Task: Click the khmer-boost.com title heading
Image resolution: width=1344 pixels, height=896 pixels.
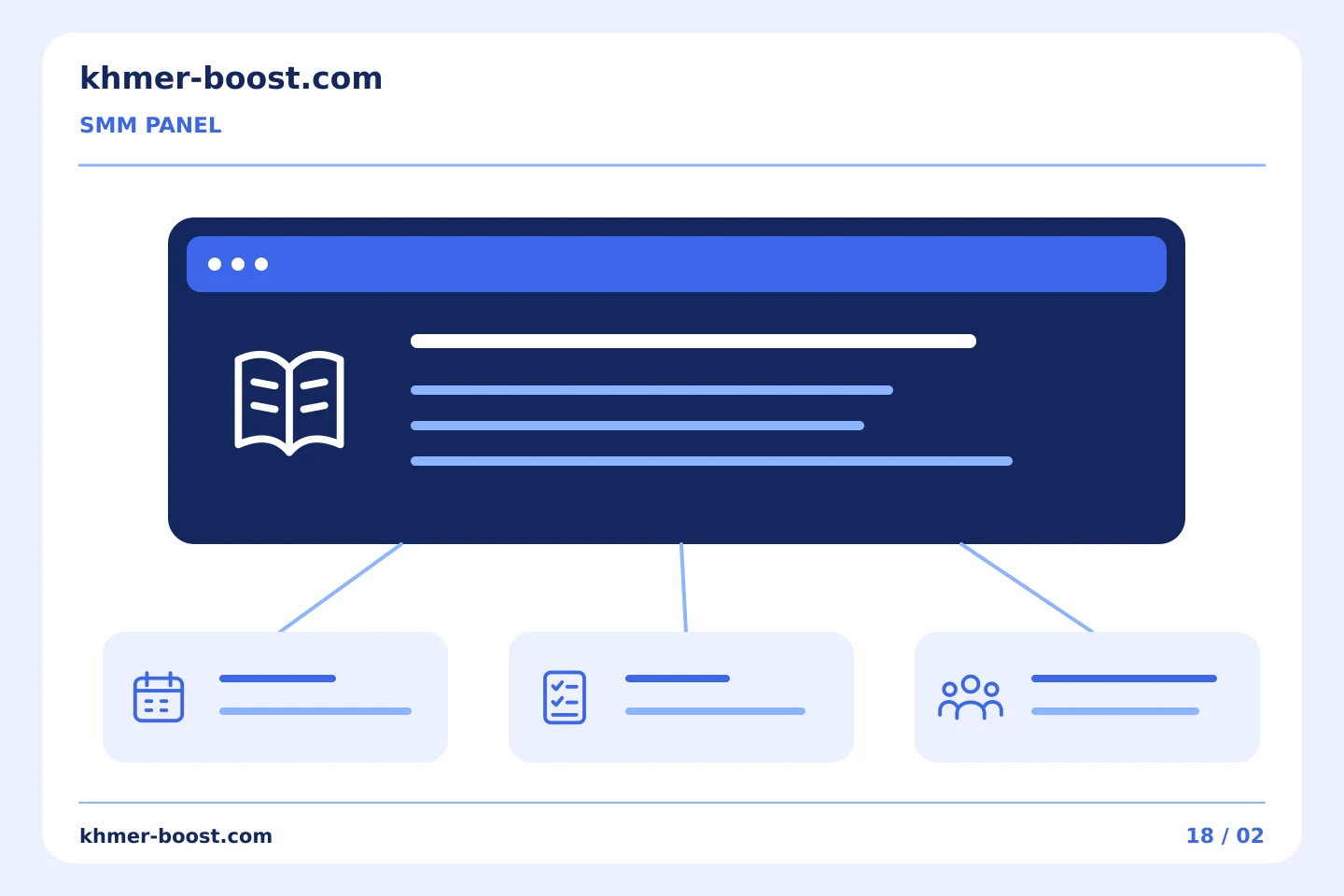Action: [x=231, y=78]
